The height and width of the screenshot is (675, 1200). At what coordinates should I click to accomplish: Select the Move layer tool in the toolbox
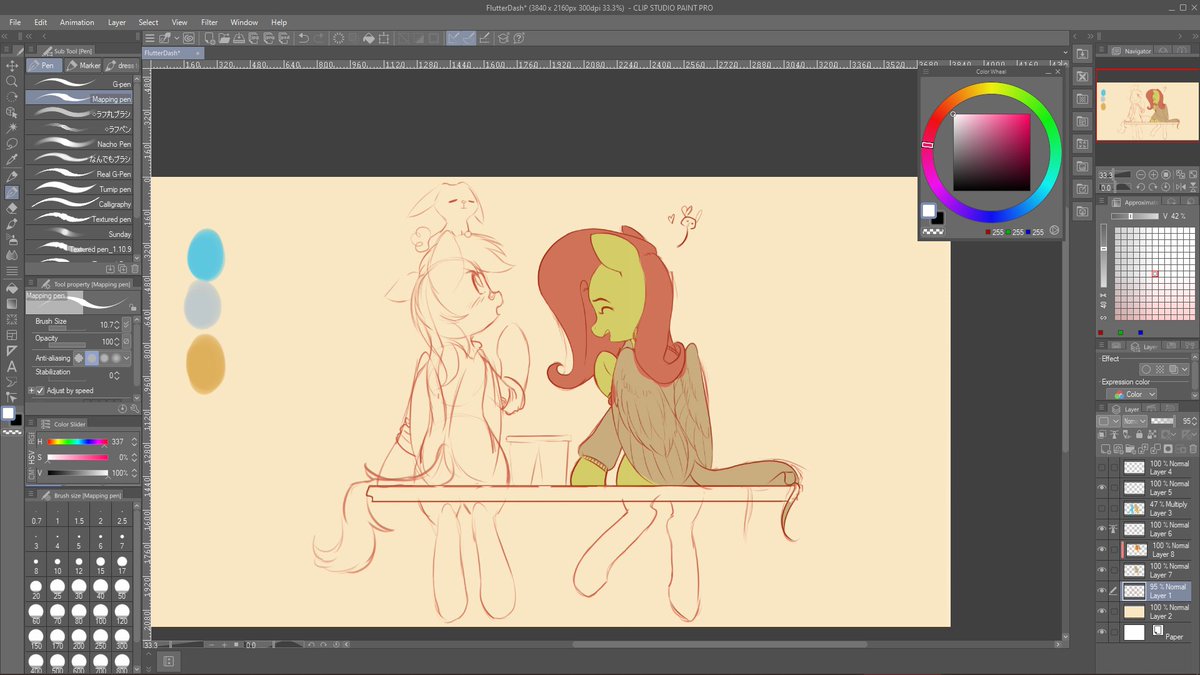click(x=12, y=65)
